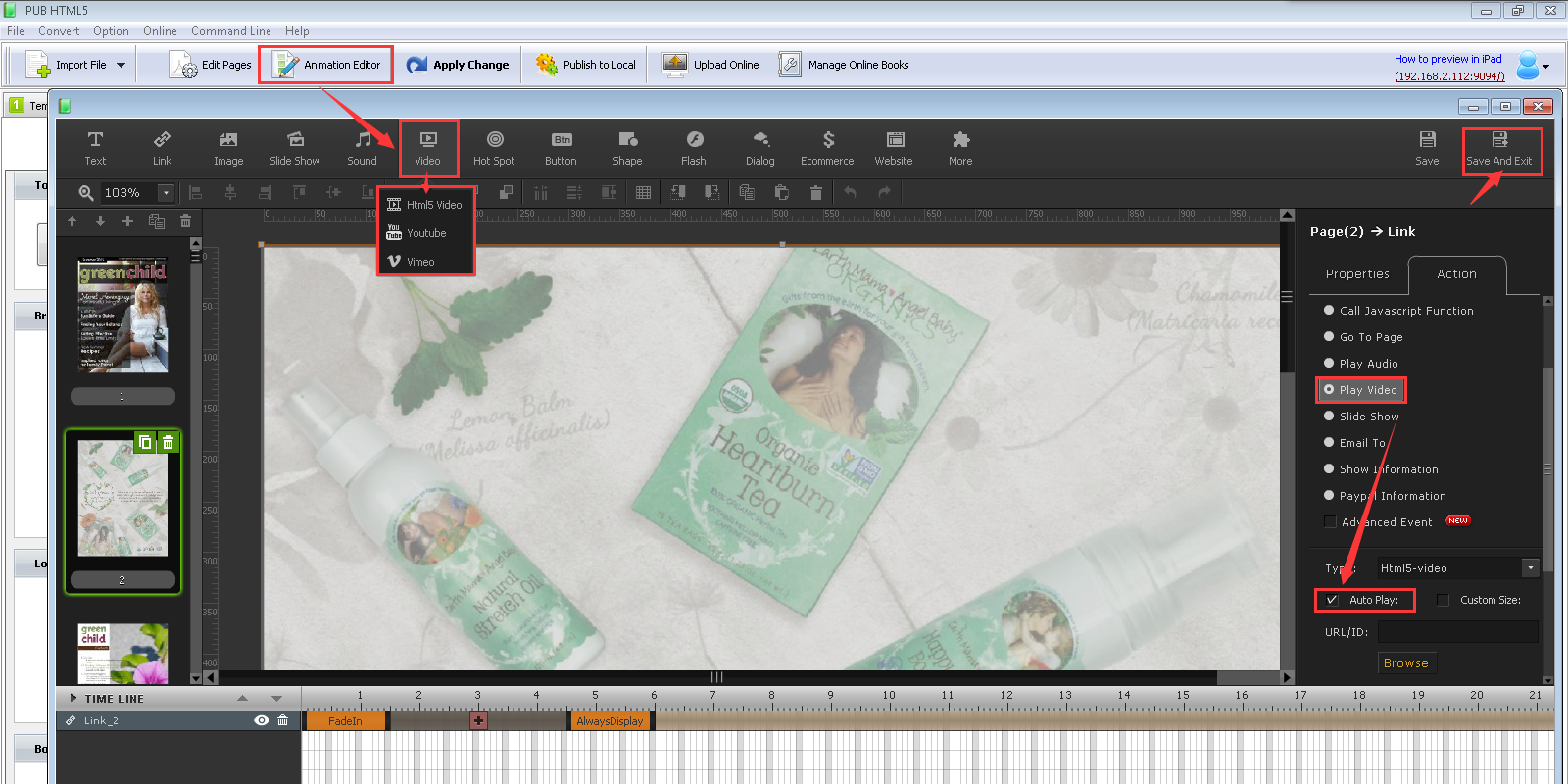Insert an Image with the Image tool
The height and width of the screenshot is (784, 1568).
coord(228,149)
